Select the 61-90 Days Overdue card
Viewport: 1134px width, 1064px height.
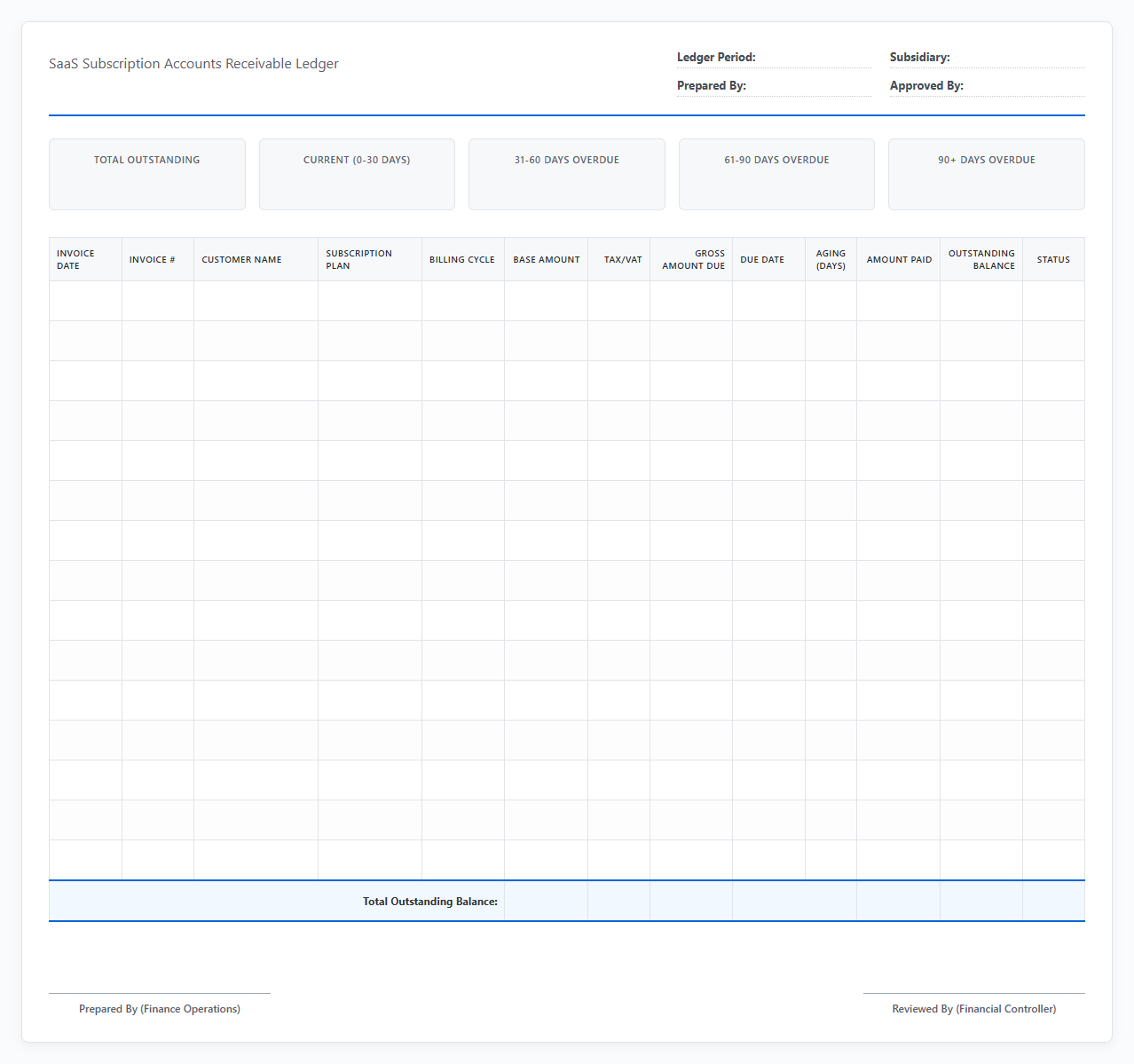pyautogui.click(x=776, y=174)
